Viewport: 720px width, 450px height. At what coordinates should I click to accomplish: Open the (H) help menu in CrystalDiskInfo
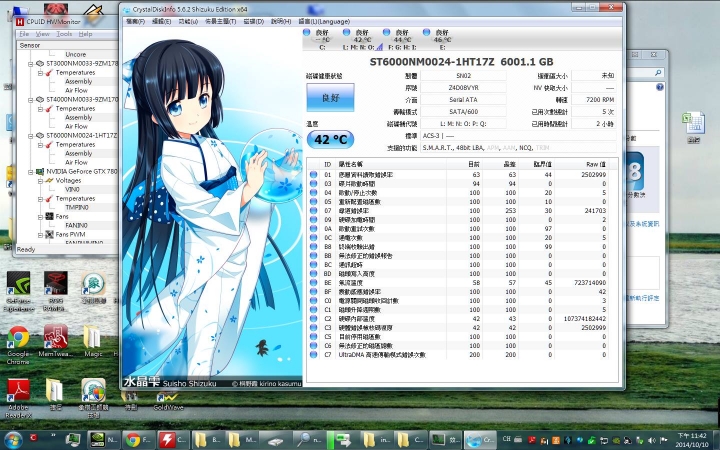[x=281, y=22]
